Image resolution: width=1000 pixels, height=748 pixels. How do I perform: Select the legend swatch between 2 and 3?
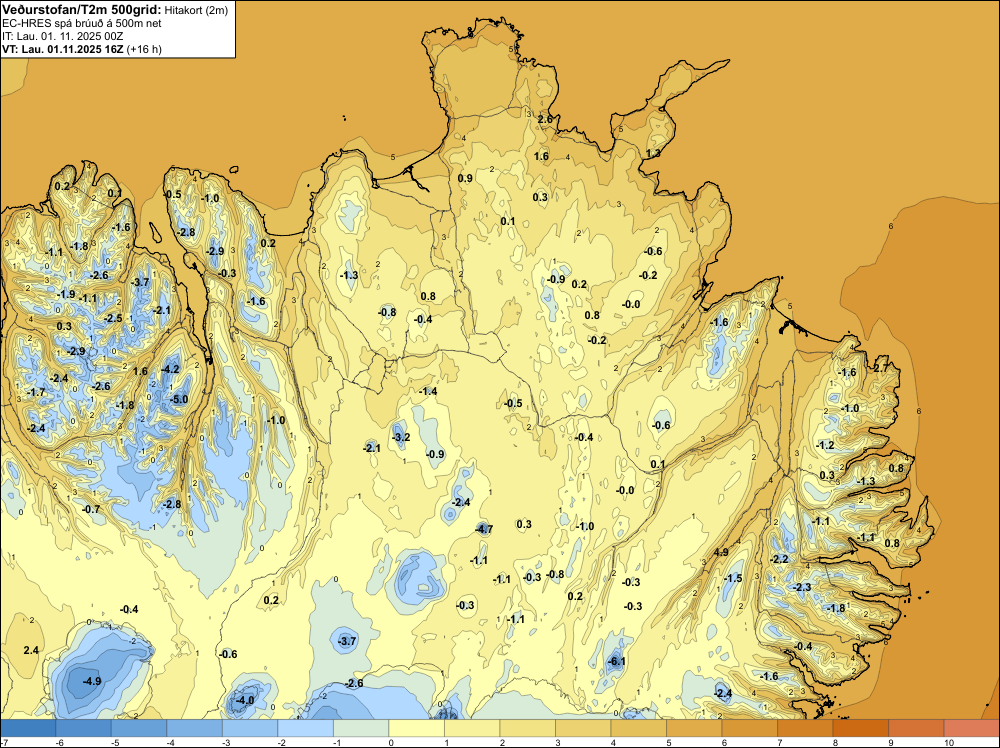coord(527,728)
